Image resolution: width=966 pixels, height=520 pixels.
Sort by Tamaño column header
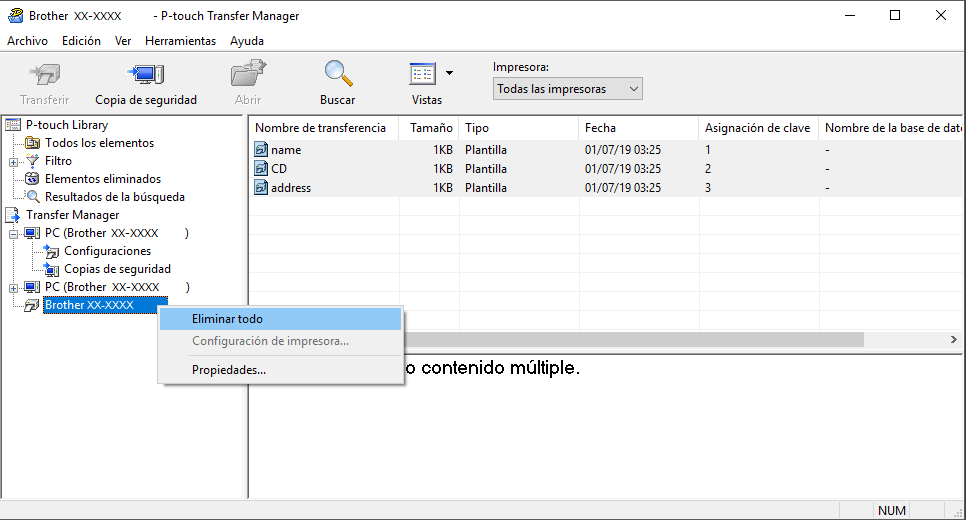pyautogui.click(x=429, y=128)
